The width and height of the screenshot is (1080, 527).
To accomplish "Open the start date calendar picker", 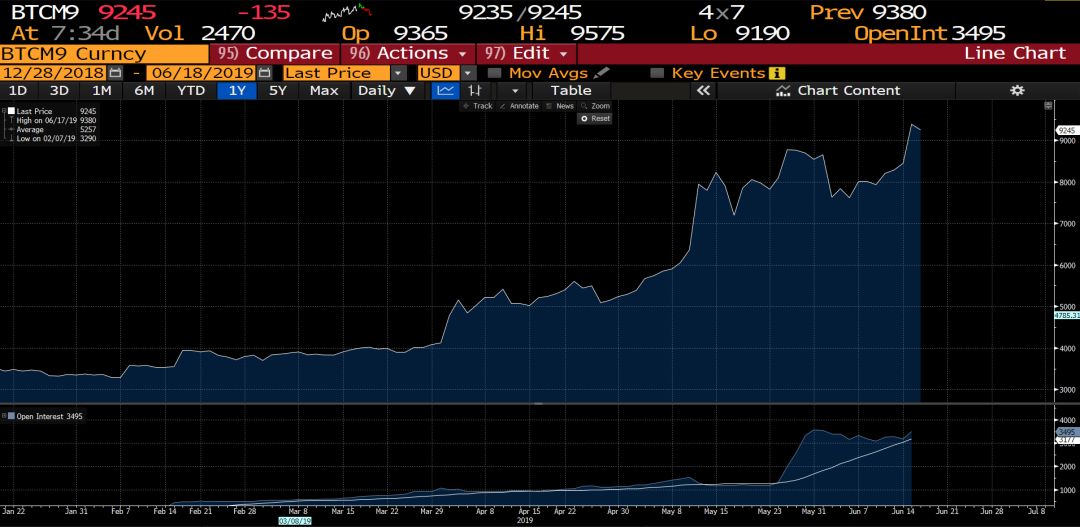I will [116, 73].
